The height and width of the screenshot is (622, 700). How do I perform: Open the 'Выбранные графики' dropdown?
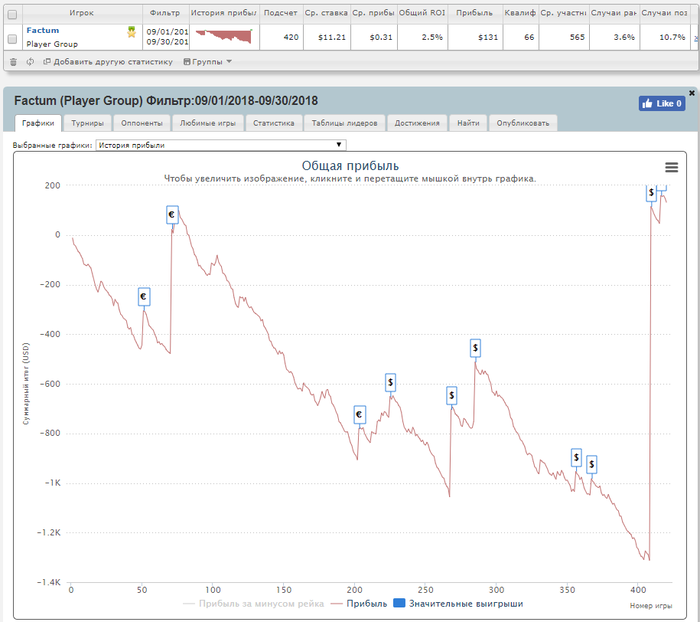[220, 145]
